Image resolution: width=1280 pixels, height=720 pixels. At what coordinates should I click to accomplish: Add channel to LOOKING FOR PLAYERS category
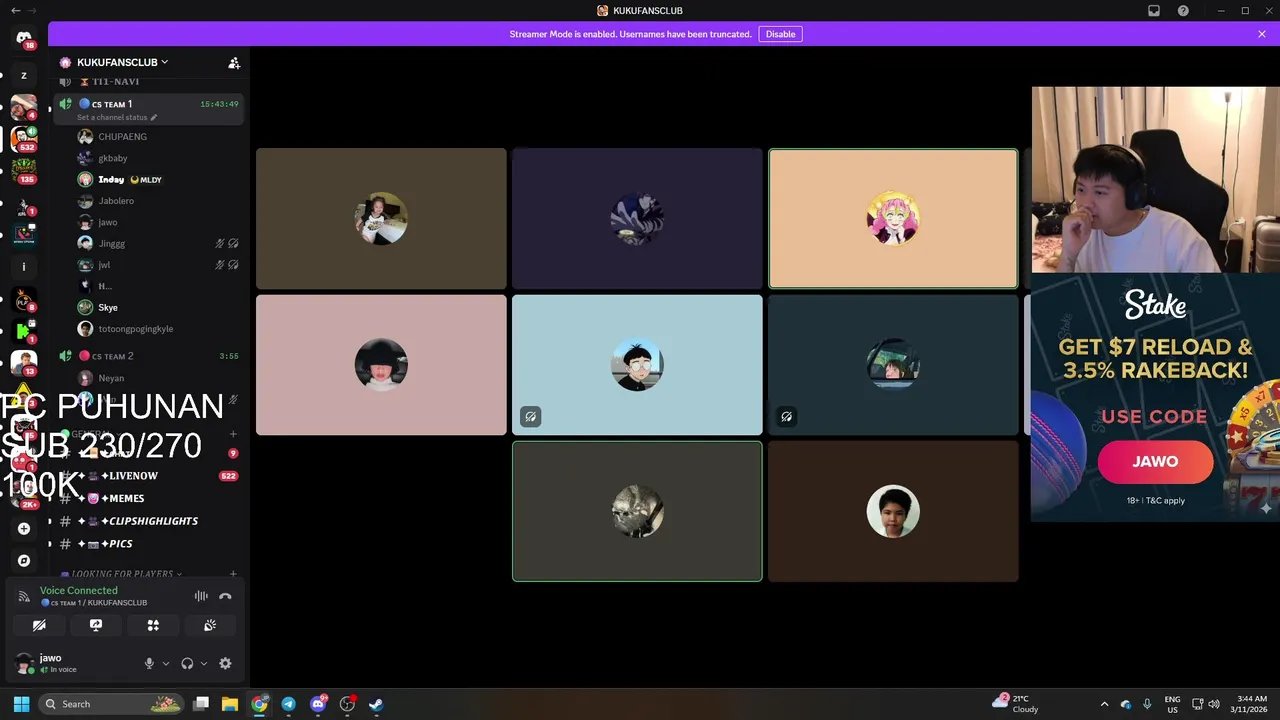coord(234,574)
